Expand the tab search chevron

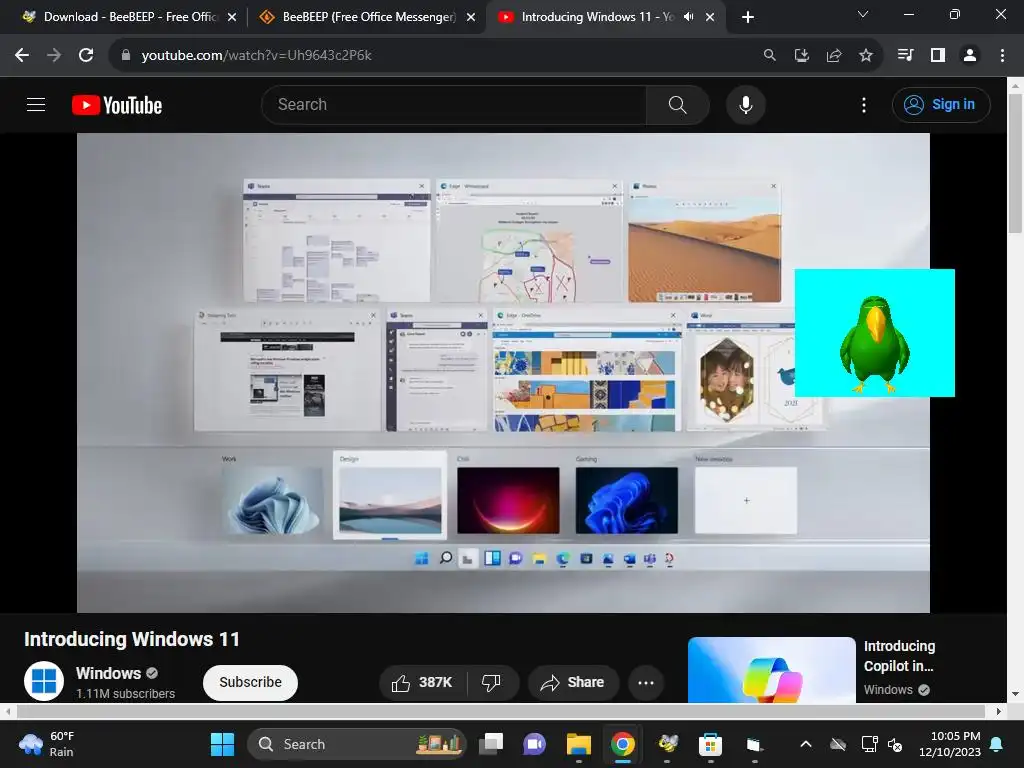[x=863, y=14]
